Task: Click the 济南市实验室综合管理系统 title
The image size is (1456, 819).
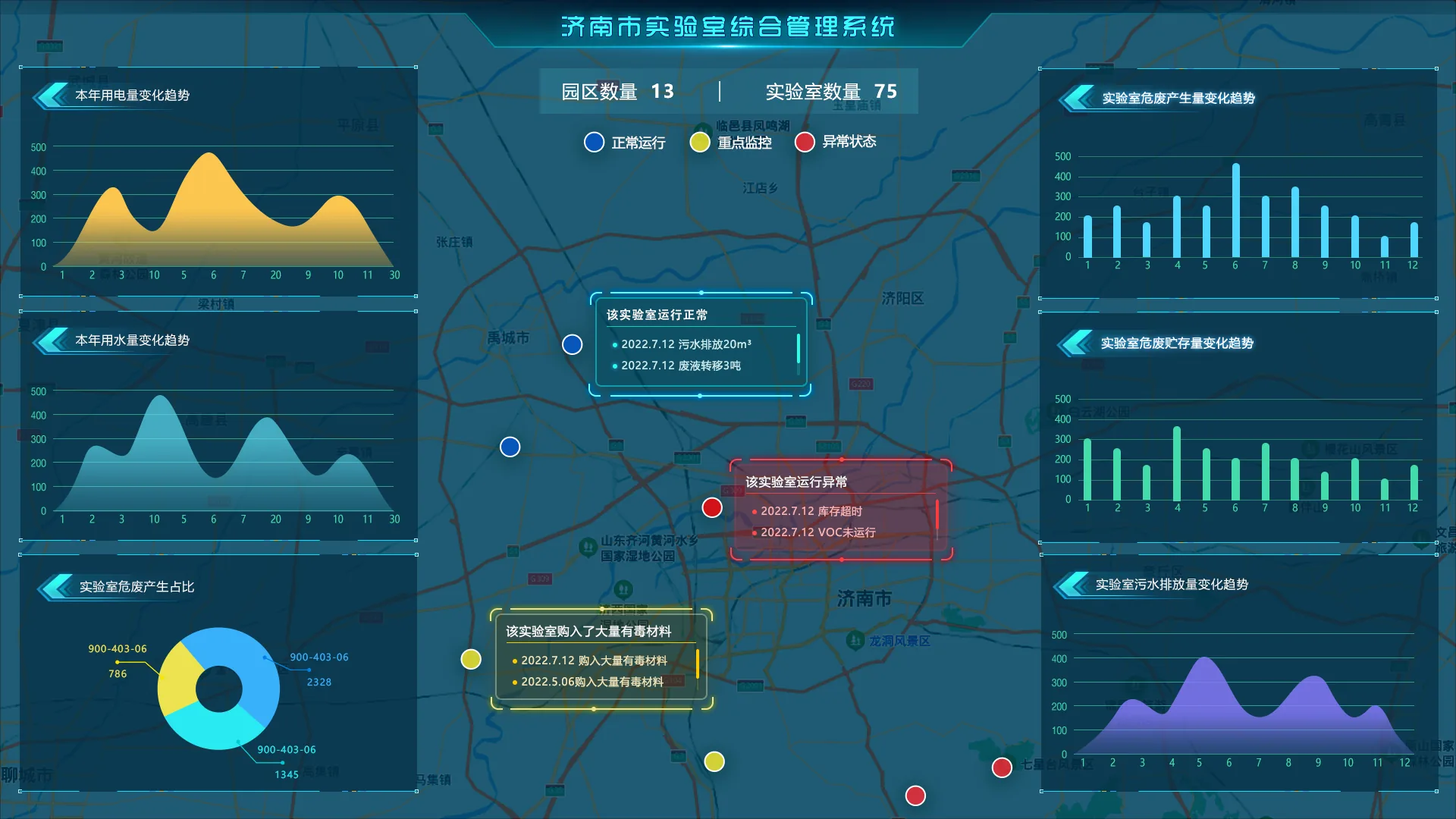Action: coord(728,27)
